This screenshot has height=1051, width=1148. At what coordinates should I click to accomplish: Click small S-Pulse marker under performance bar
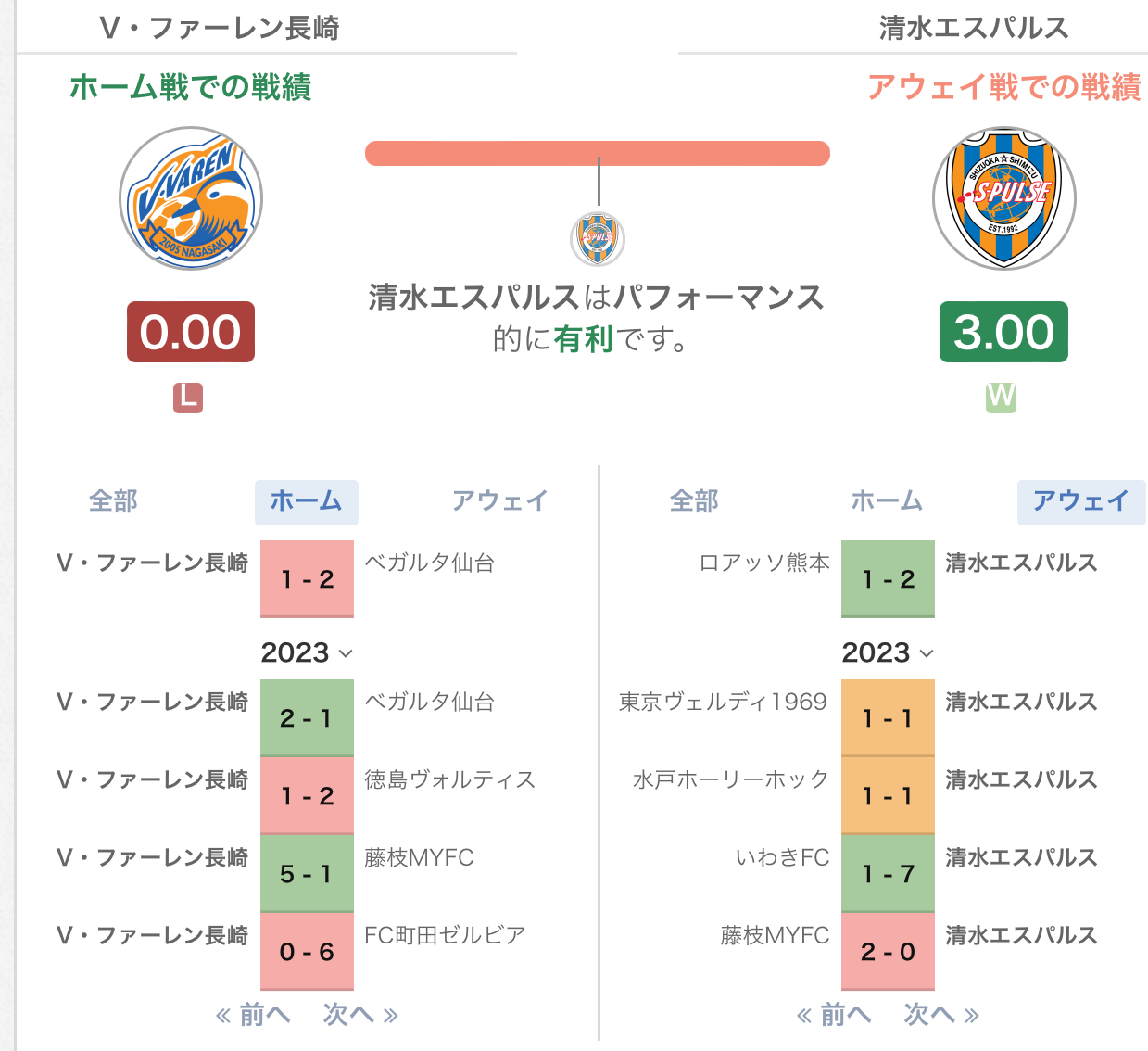(x=598, y=239)
